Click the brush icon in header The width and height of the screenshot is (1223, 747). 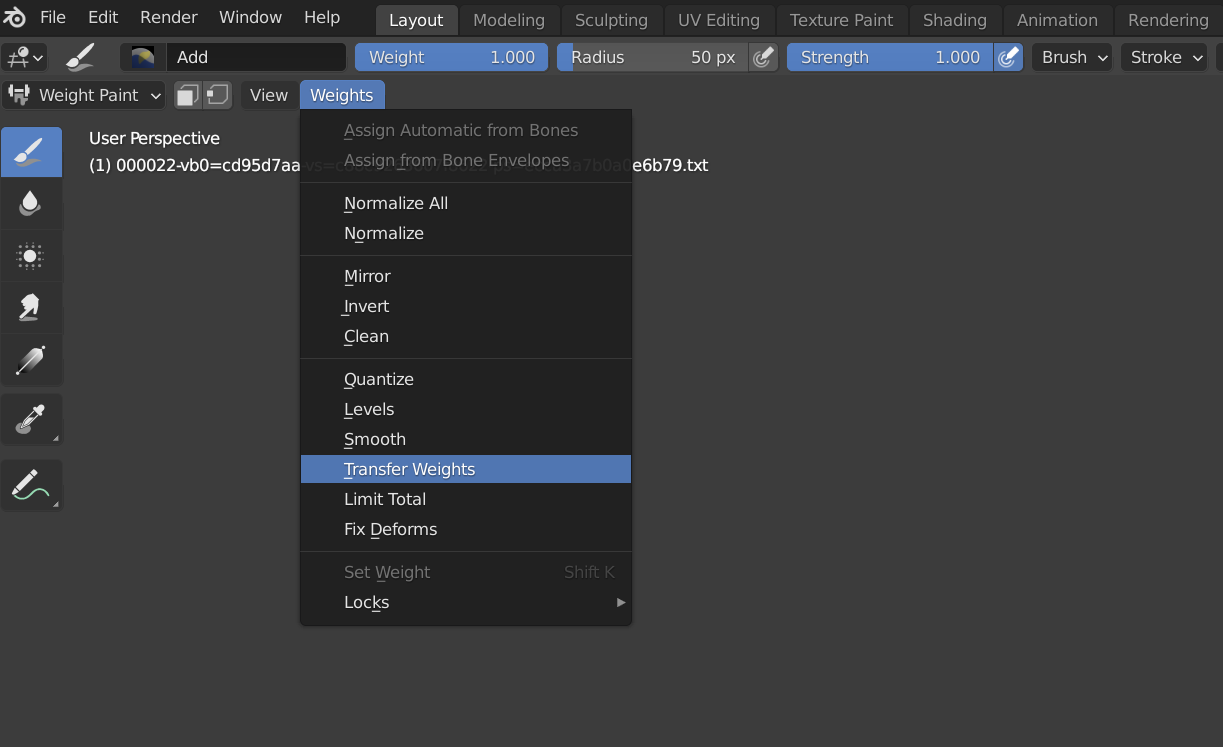[81, 57]
